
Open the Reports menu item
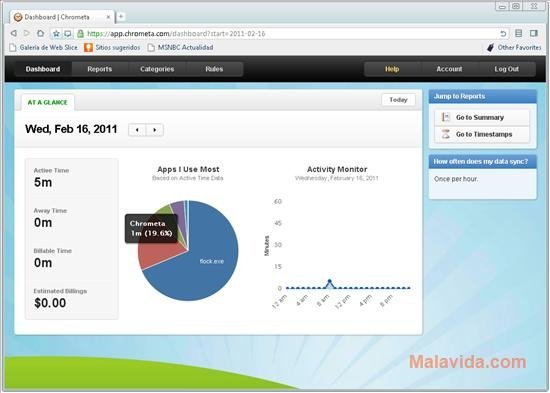click(x=100, y=69)
